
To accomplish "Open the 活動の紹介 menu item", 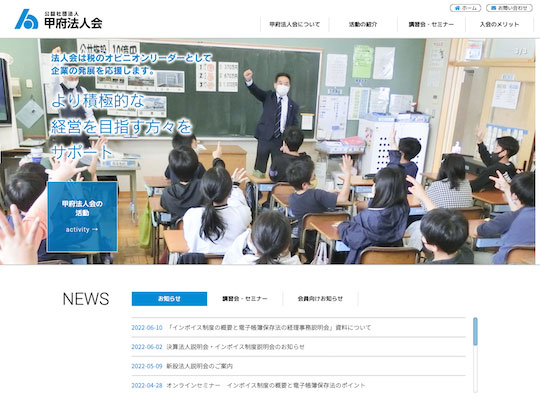I will point(363,24).
